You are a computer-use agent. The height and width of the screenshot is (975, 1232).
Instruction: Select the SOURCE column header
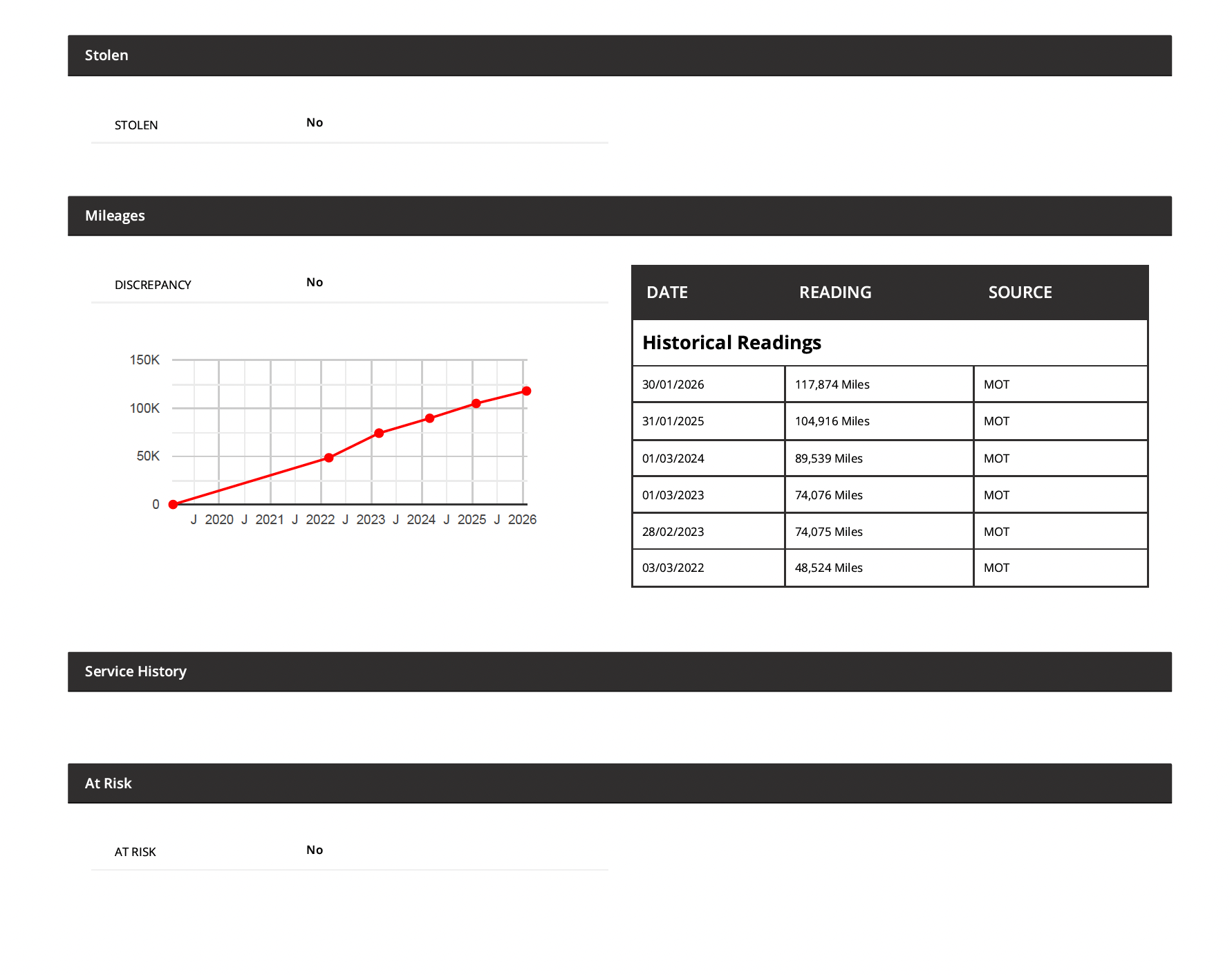point(1020,292)
